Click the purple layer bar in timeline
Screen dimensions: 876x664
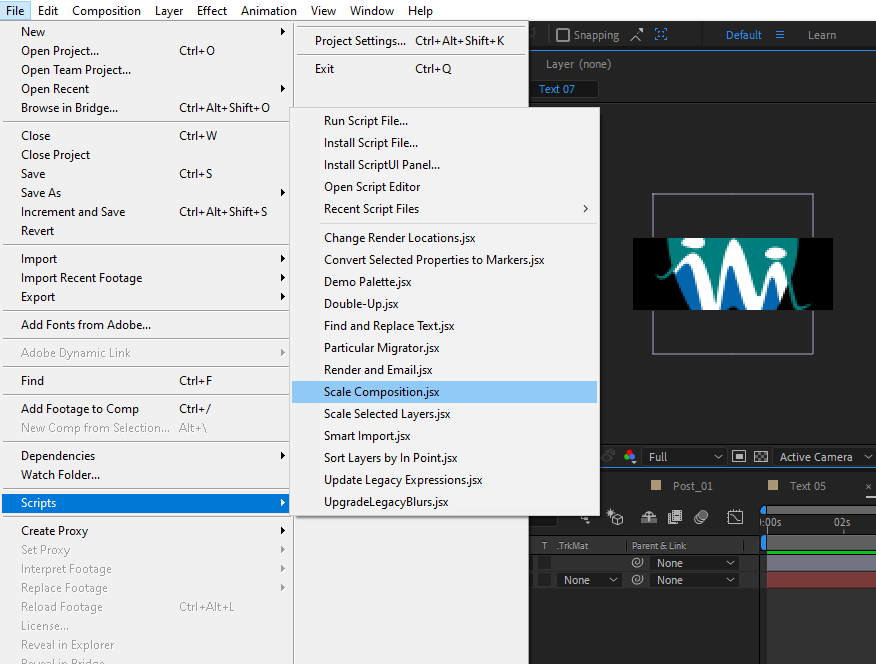coord(821,563)
